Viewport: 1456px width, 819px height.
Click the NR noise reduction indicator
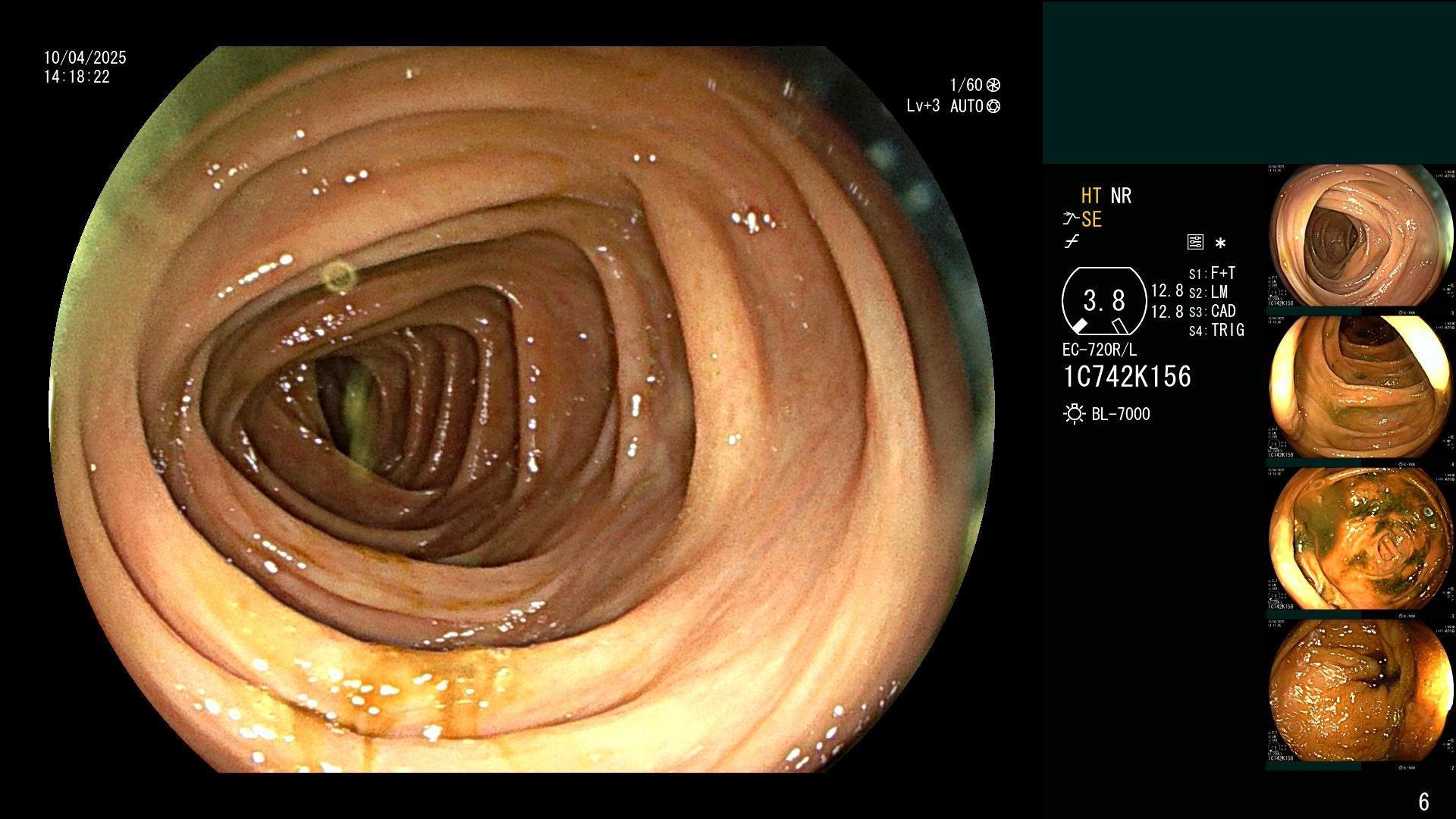click(1121, 196)
